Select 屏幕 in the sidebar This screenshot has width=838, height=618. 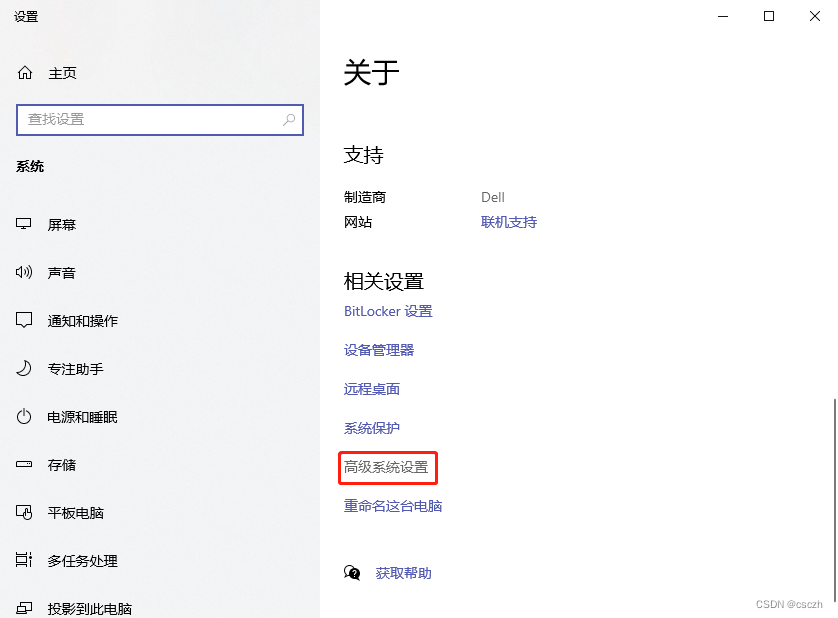[61, 225]
